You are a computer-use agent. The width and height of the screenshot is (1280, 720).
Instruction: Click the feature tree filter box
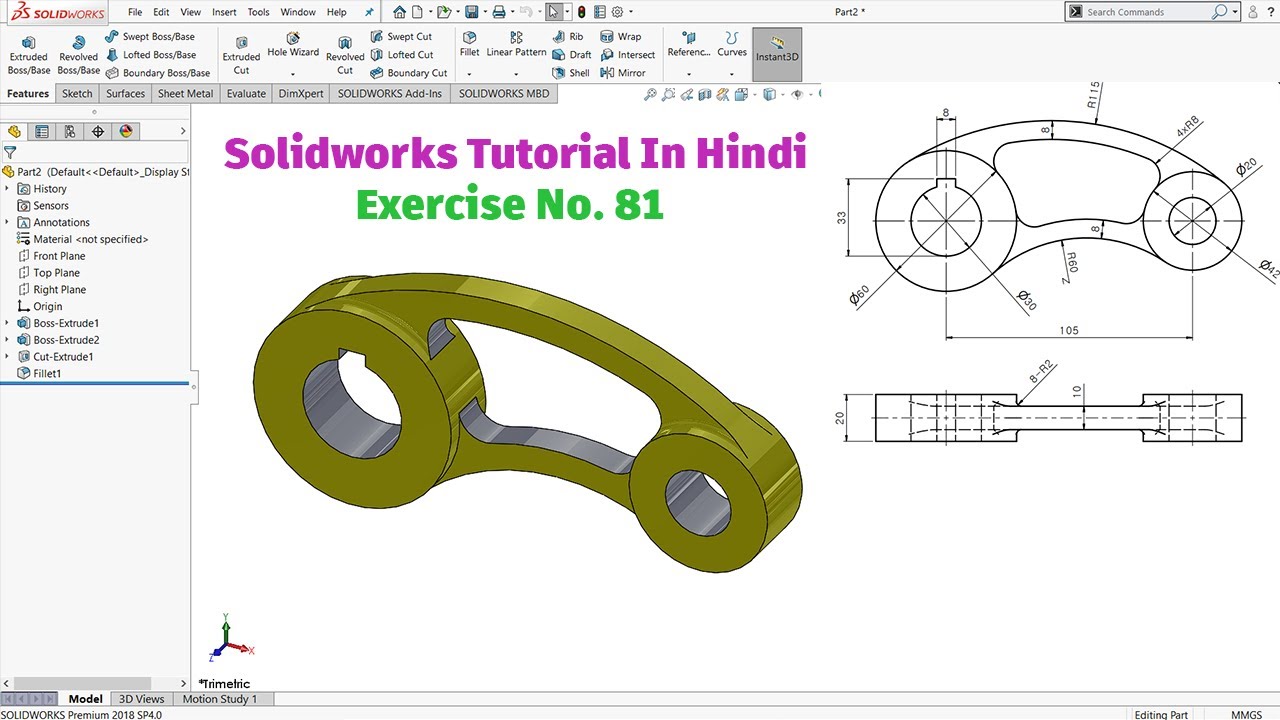point(95,153)
